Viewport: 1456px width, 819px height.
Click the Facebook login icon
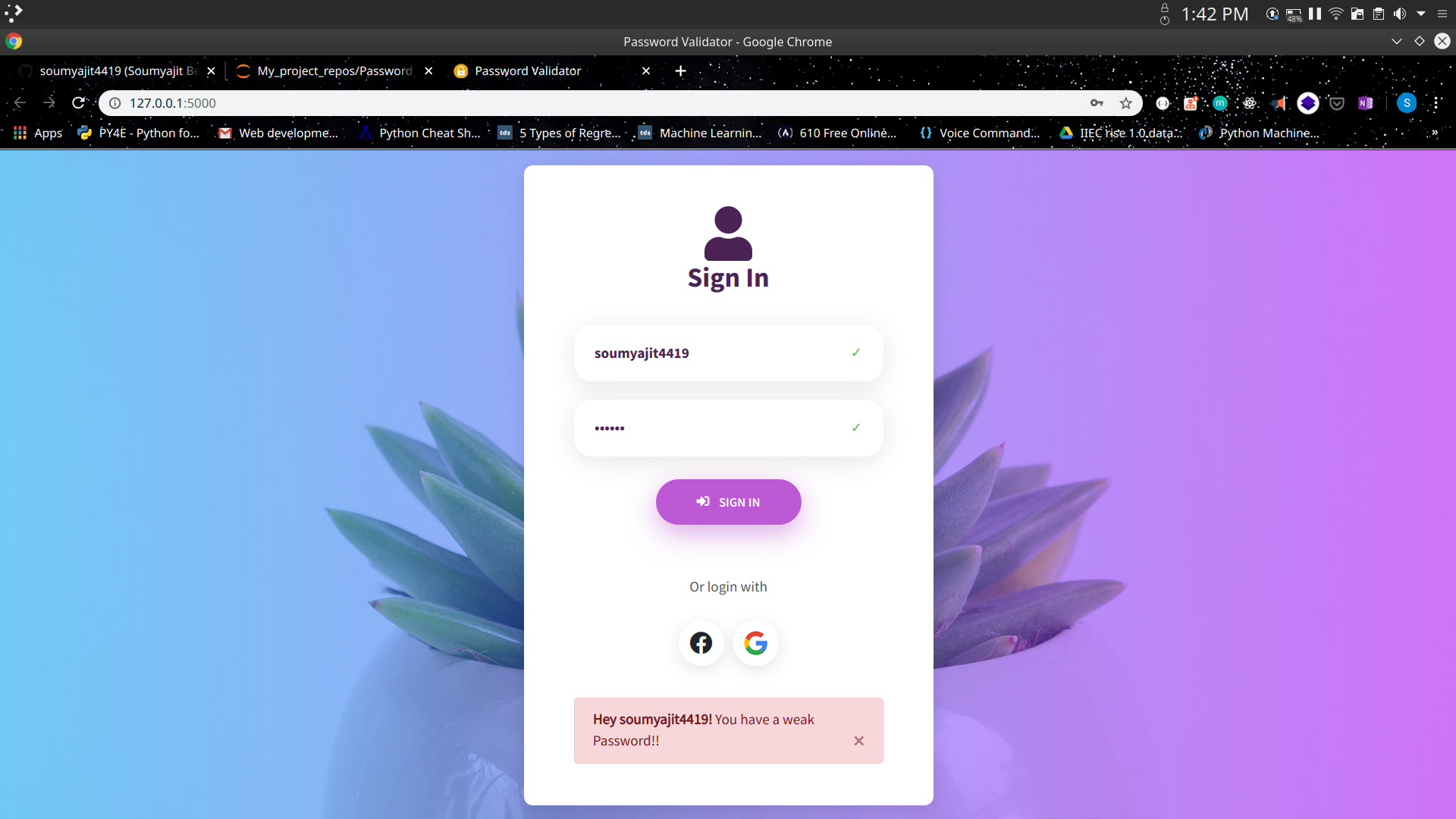tap(700, 643)
